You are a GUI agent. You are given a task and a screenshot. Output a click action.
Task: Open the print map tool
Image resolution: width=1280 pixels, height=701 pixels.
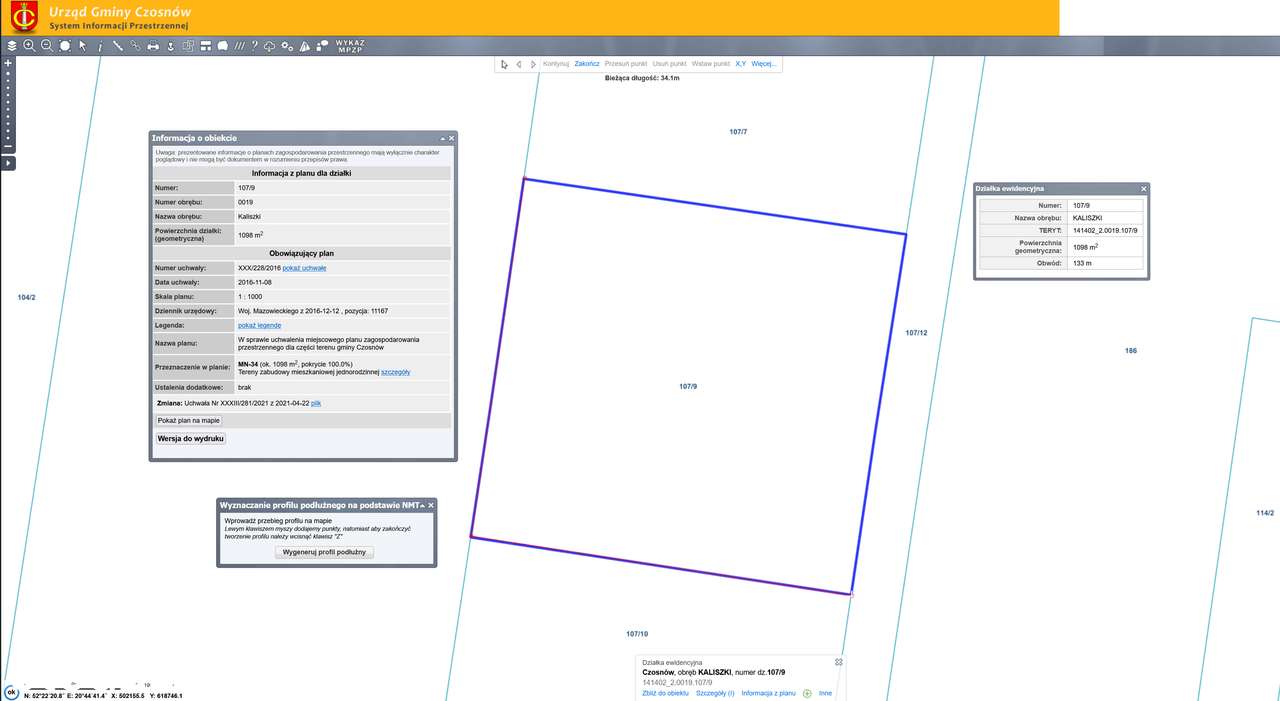[153, 46]
